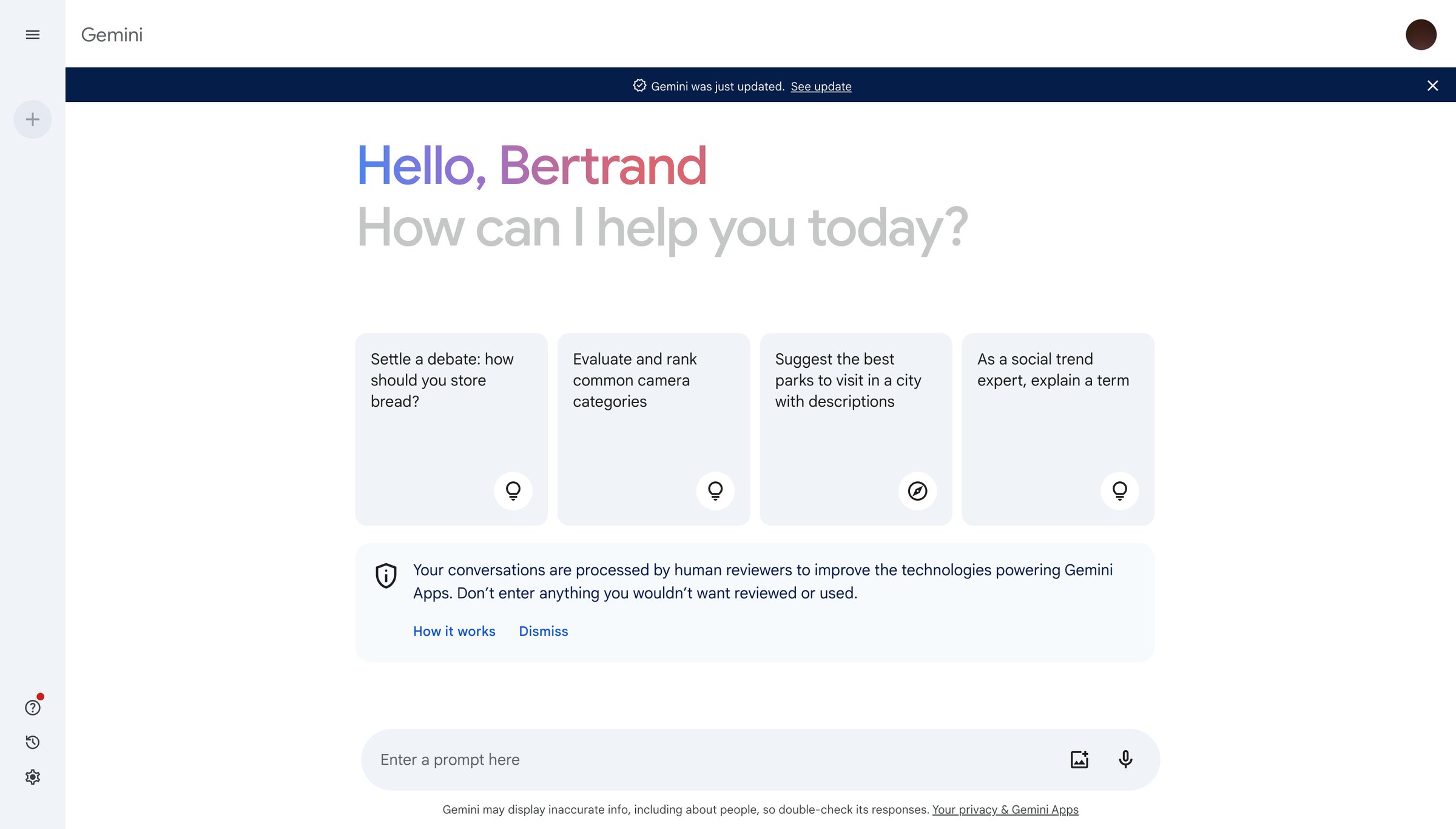Click the Gemini logo text
The width and height of the screenshot is (1456, 829).
112,35
